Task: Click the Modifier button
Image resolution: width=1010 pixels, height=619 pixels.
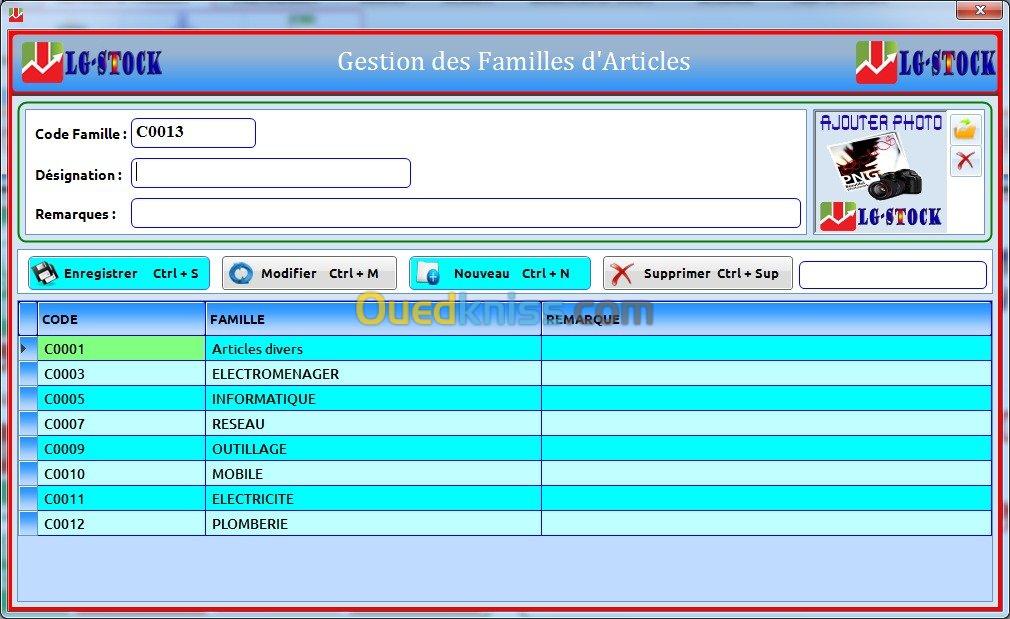Action: pos(309,273)
